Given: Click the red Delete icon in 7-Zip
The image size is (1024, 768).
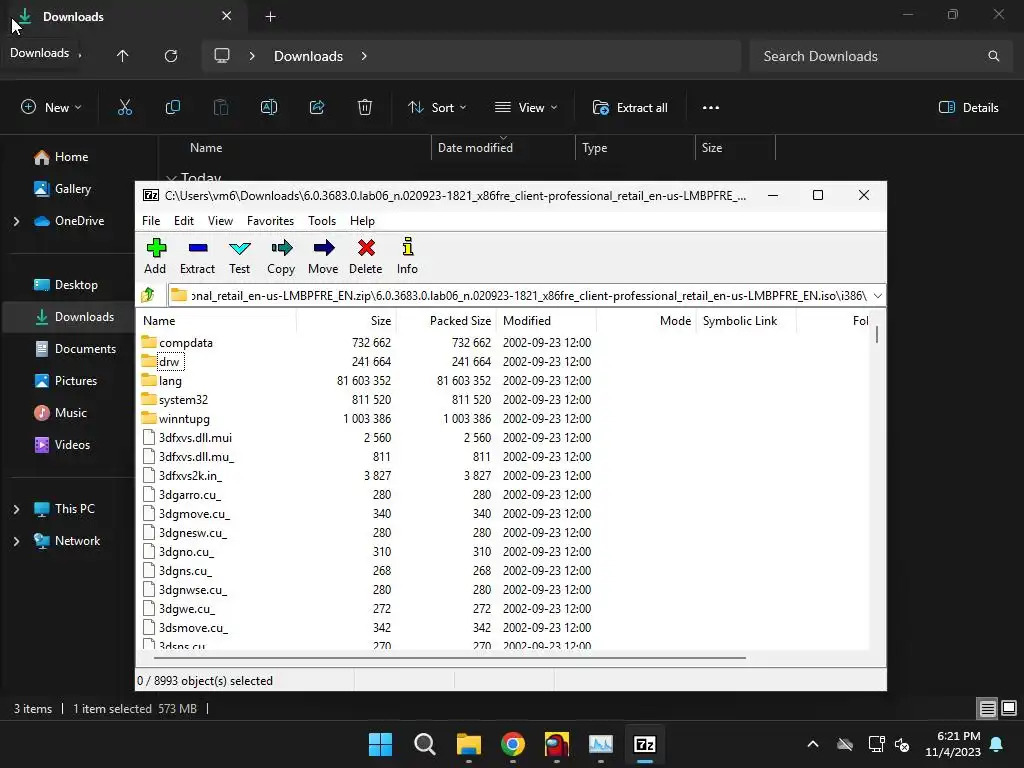Looking at the screenshot, I should 366,248.
